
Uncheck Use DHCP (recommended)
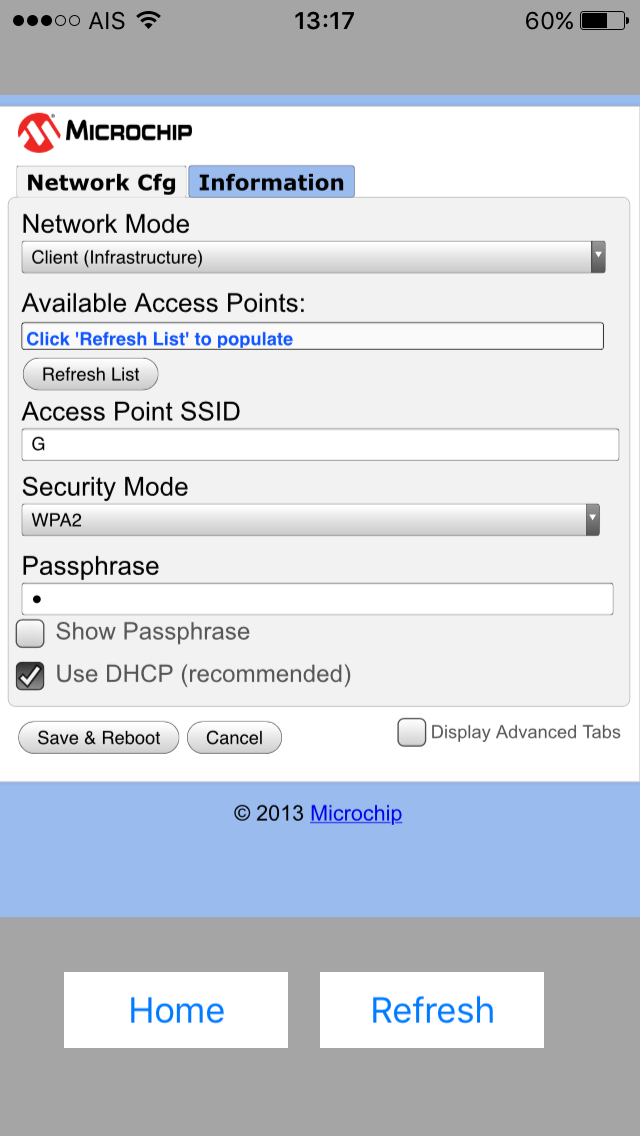click(x=31, y=676)
